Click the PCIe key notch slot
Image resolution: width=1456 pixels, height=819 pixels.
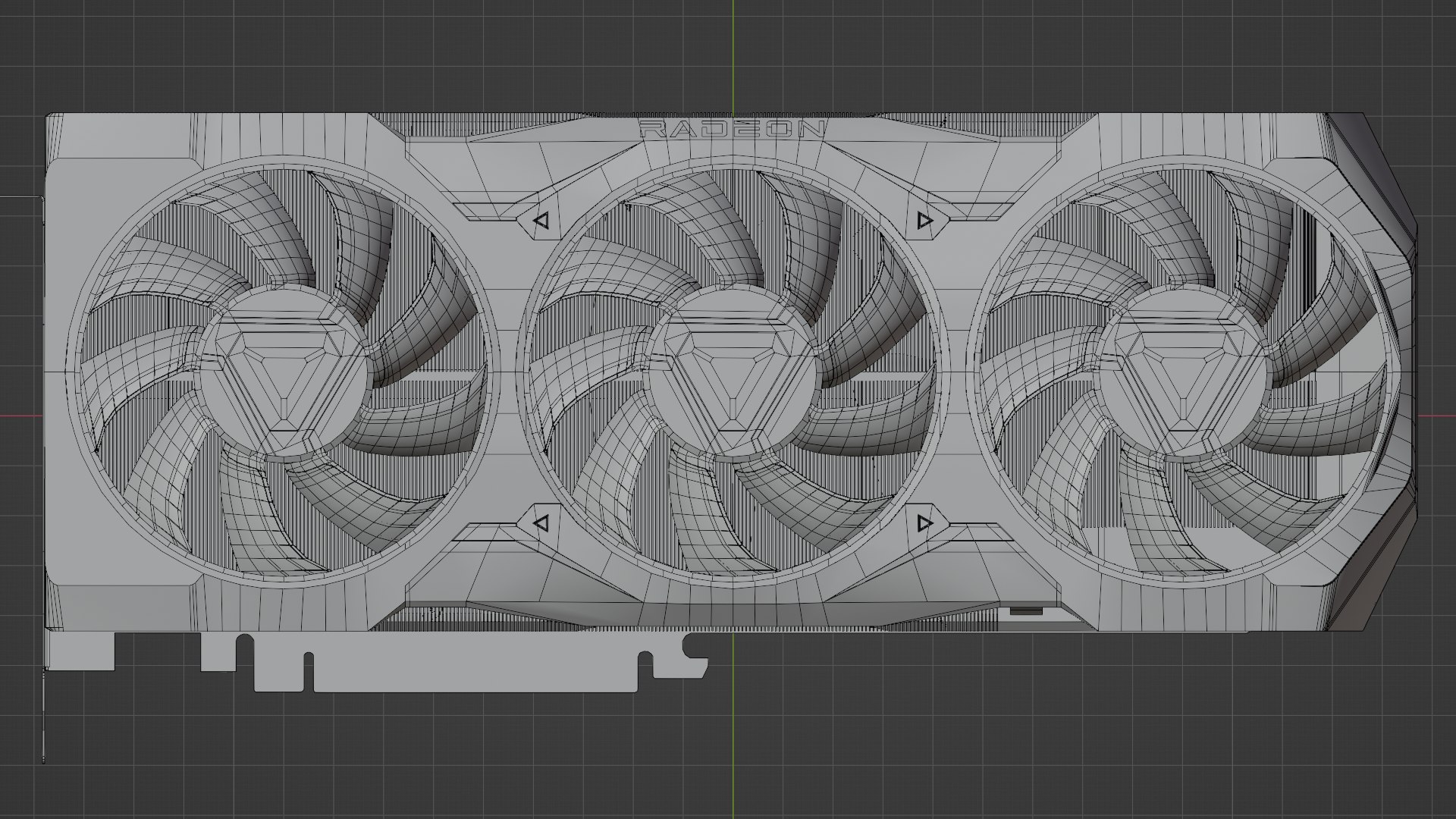click(x=308, y=671)
